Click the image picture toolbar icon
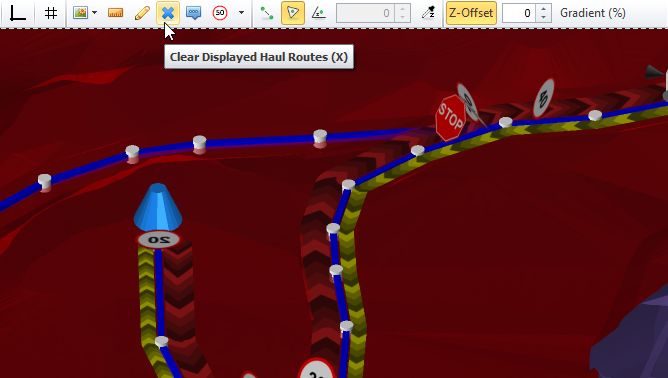The height and width of the screenshot is (378, 668). 80,13
